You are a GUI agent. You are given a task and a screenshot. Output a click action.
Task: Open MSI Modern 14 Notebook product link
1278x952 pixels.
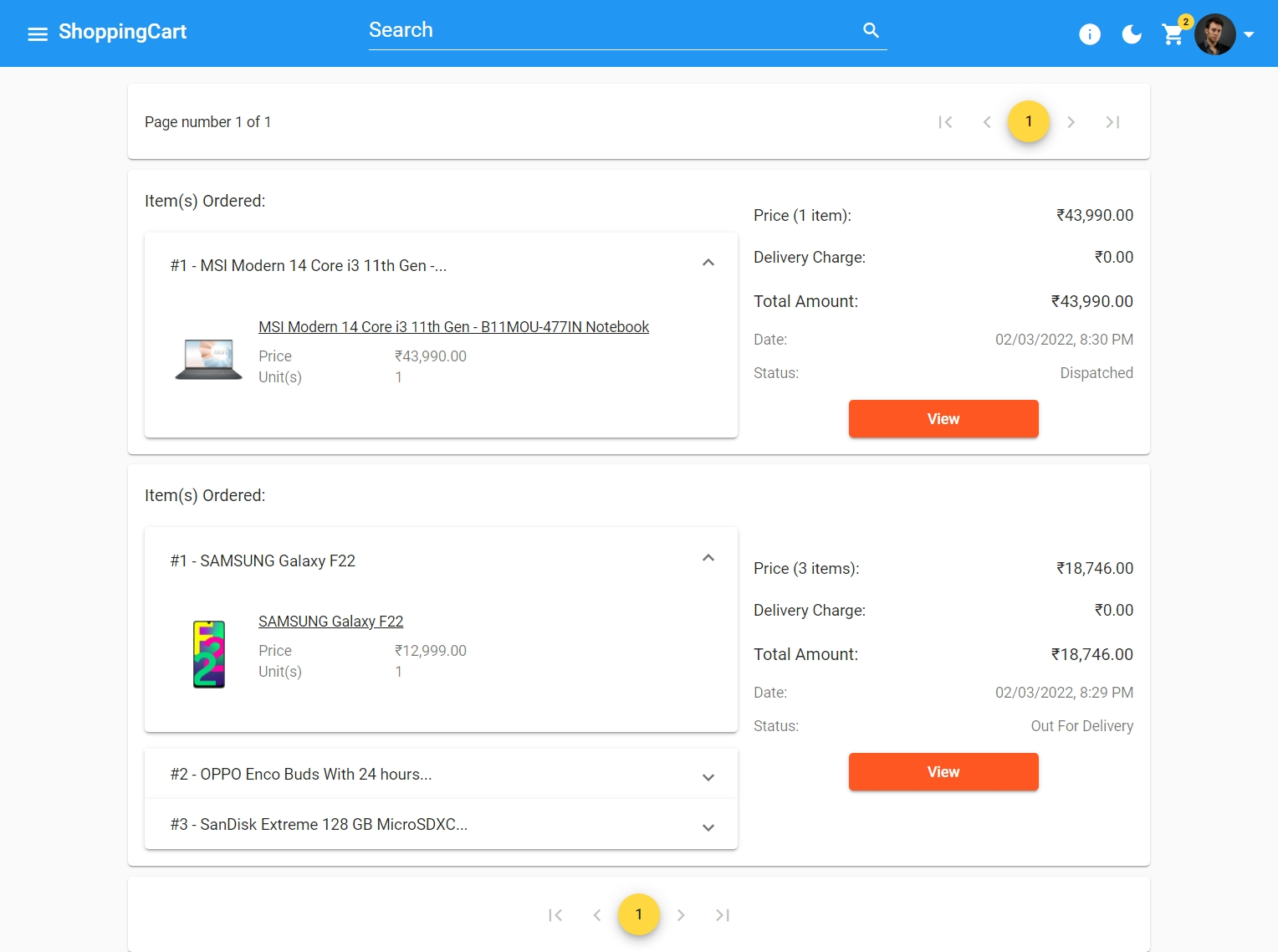(453, 327)
